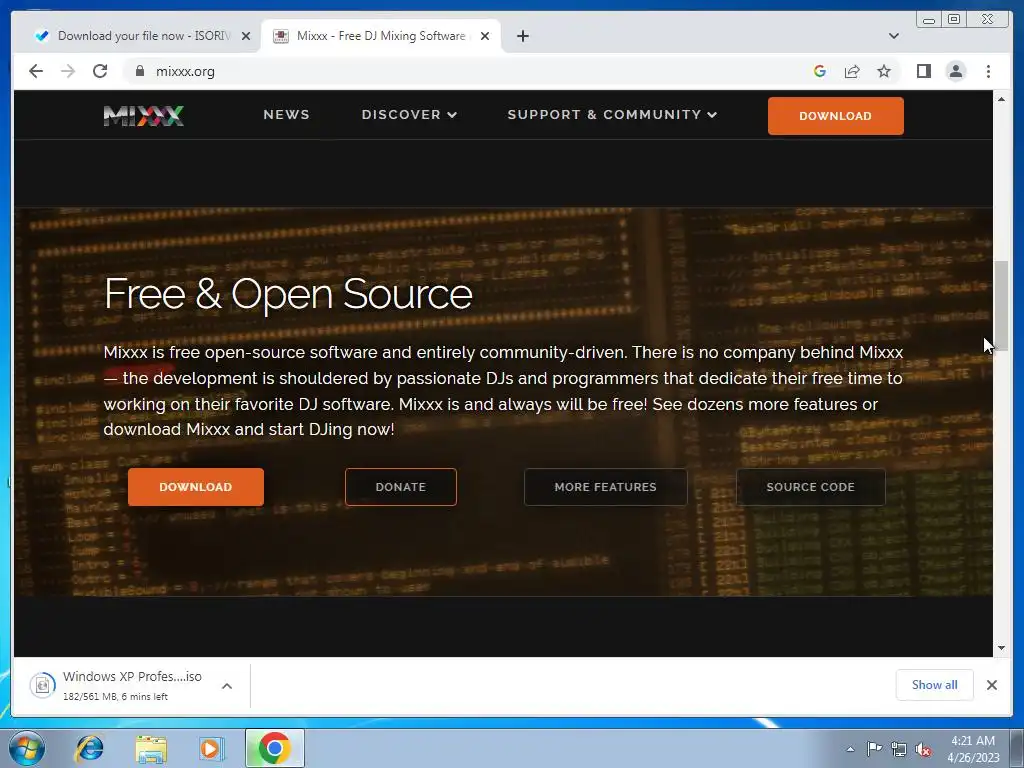Image resolution: width=1024 pixels, height=768 pixels.
Task: Click the vertical scrollbar thumb
Action: coord(1001,305)
